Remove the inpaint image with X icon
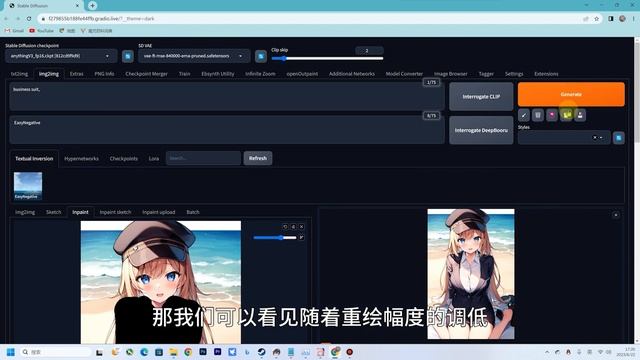Viewport: 640px width, 360px height. 302,227
